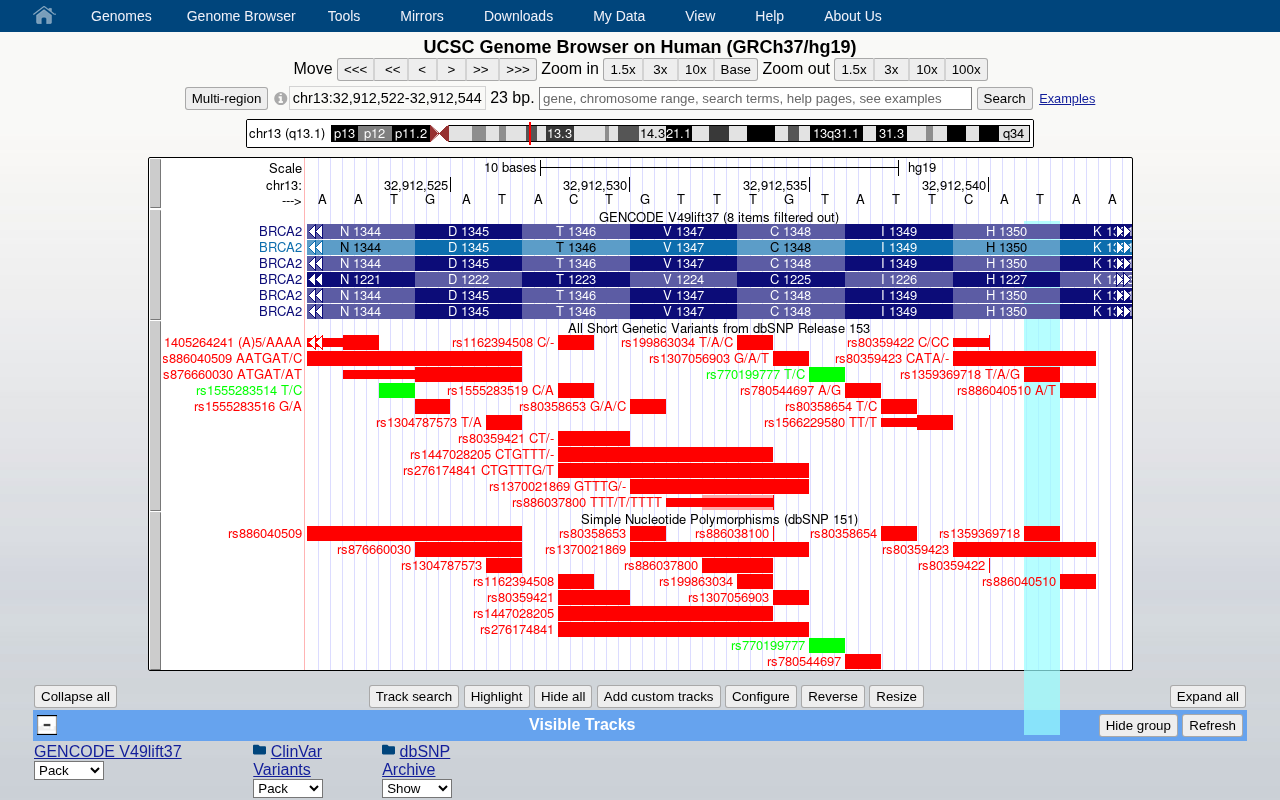Screen dimensions: 1280x800
Task: Open the dbSNP Archive link
Action: [x=416, y=760]
